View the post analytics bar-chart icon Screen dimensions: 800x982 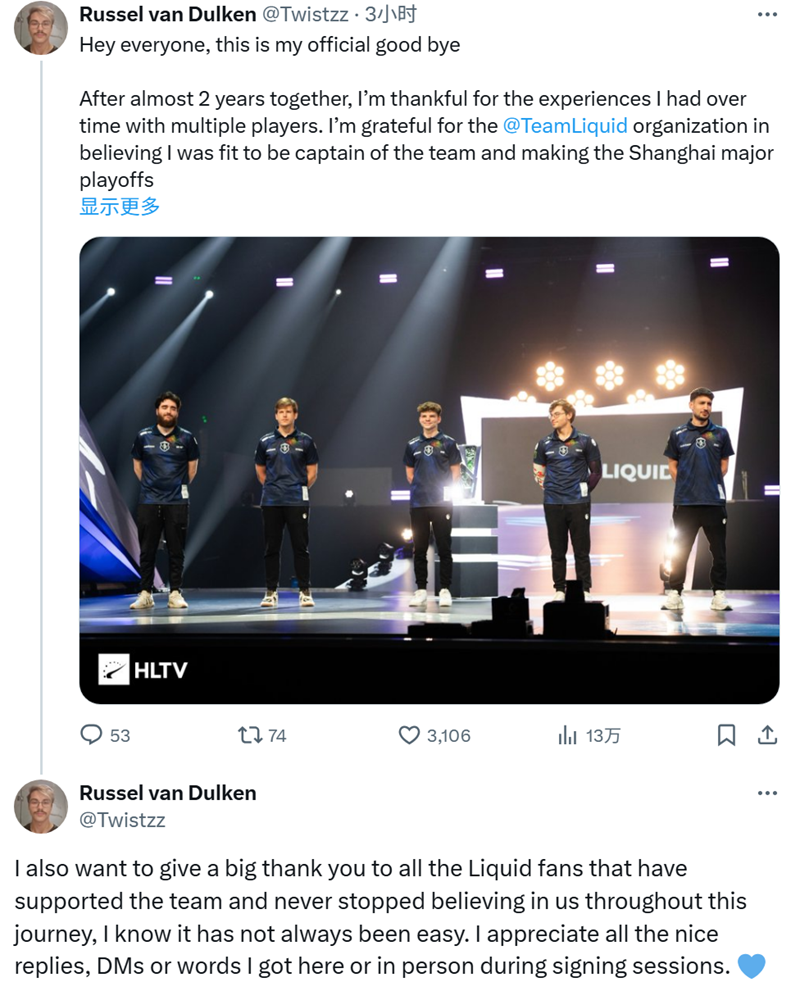pos(567,735)
